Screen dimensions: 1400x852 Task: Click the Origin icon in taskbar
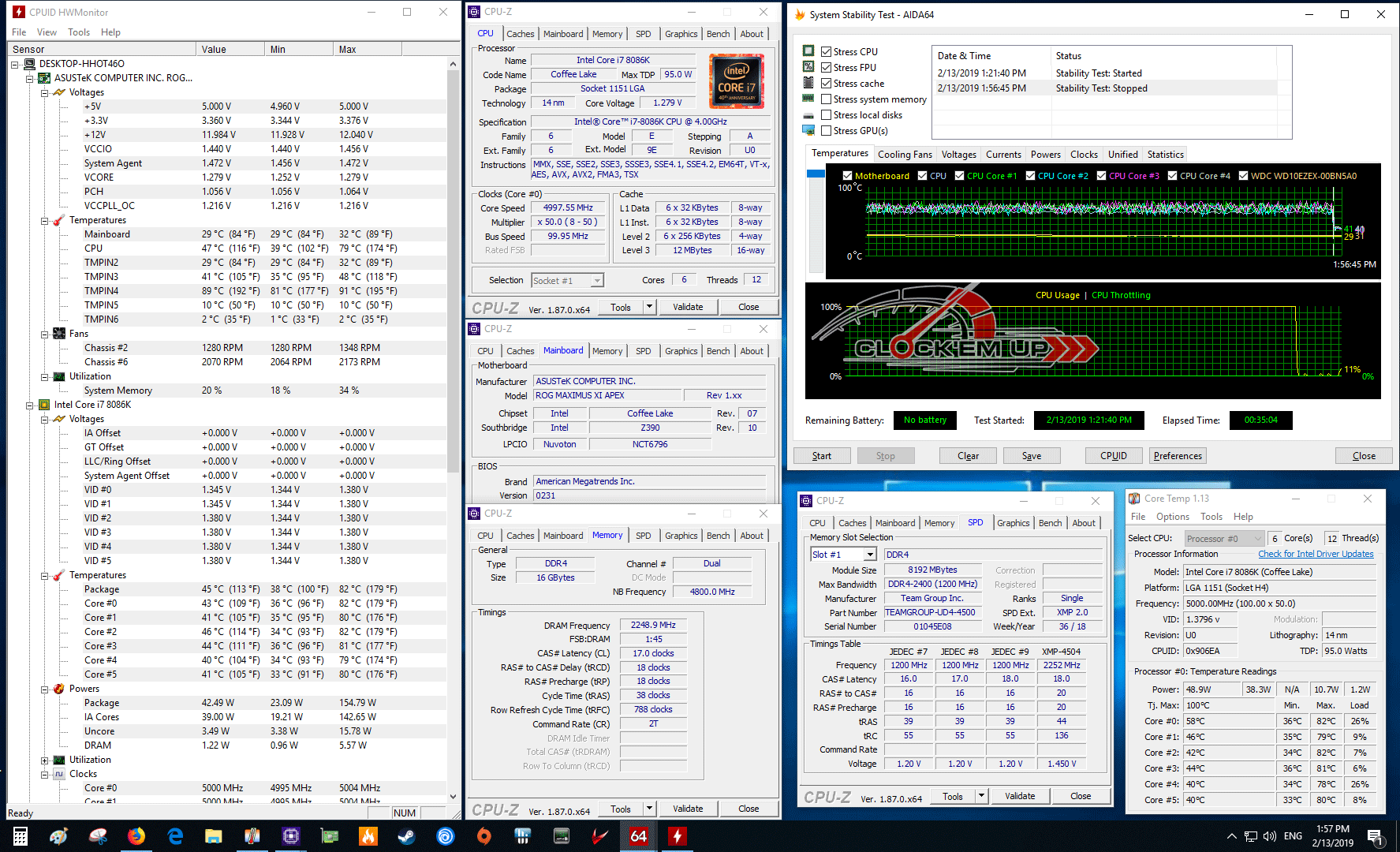pos(484,835)
